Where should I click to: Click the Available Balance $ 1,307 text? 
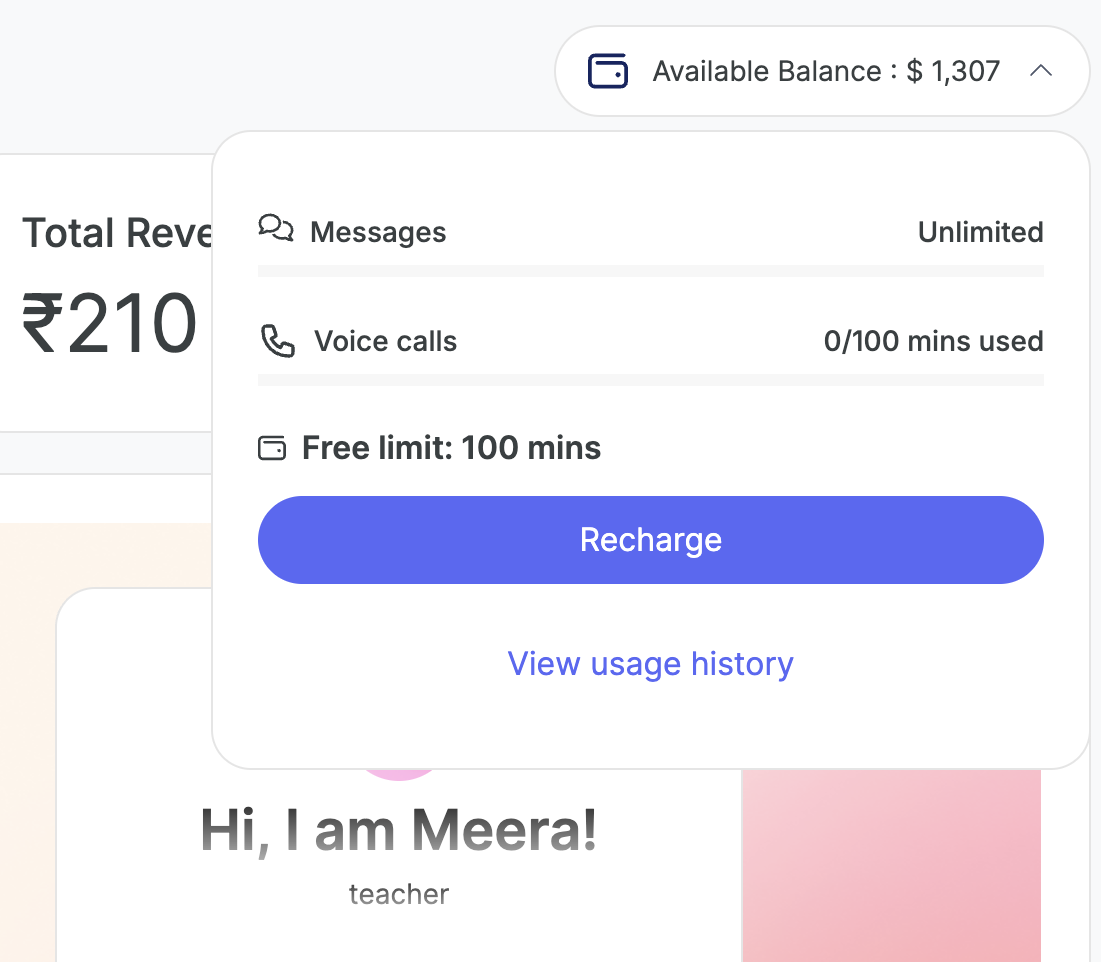coord(826,72)
